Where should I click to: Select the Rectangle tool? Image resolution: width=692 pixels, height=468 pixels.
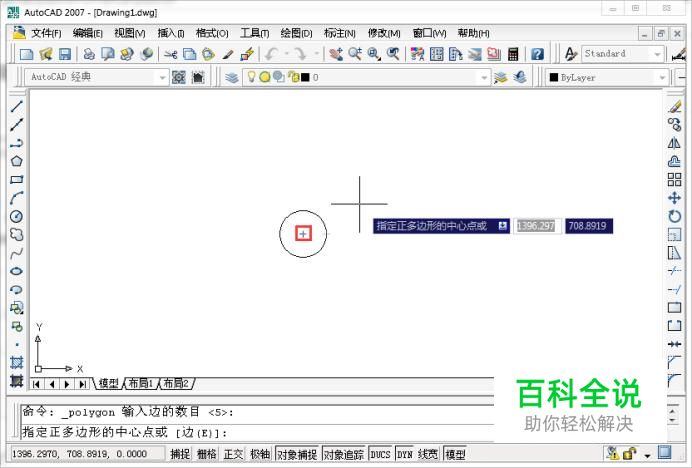coord(16,180)
